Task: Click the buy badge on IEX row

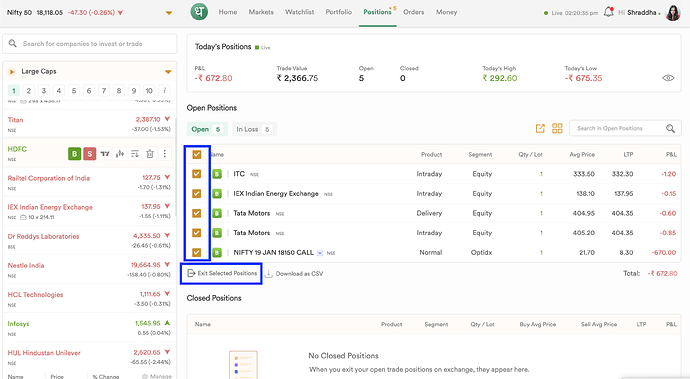Action: tap(217, 193)
